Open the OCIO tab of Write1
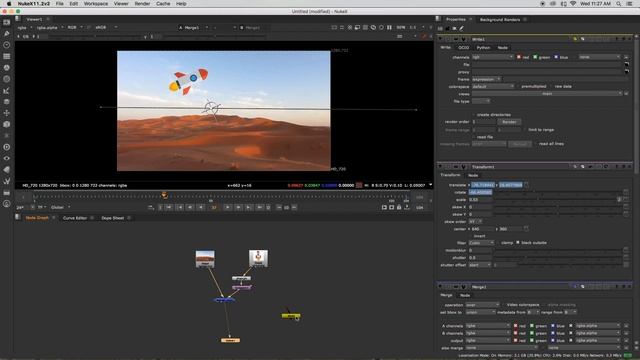The height and width of the screenshot is (360, 640). pyautogui.click(x=464, y=48)
